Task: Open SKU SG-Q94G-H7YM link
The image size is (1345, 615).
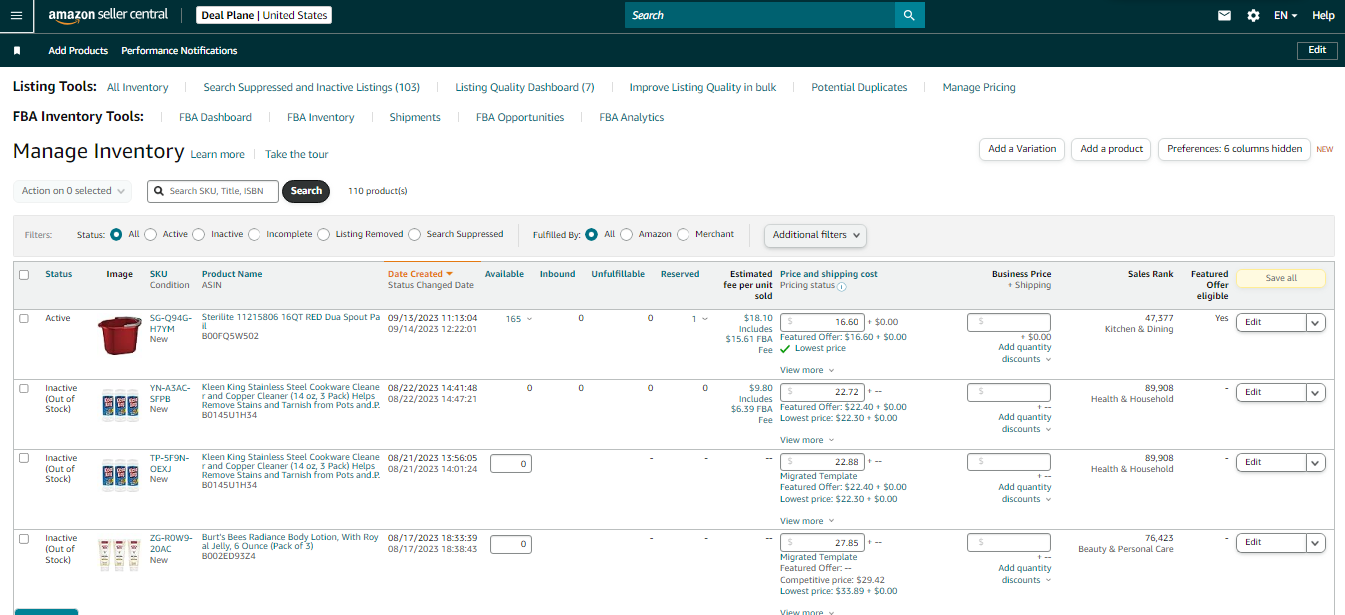Action: pos(169,323)
